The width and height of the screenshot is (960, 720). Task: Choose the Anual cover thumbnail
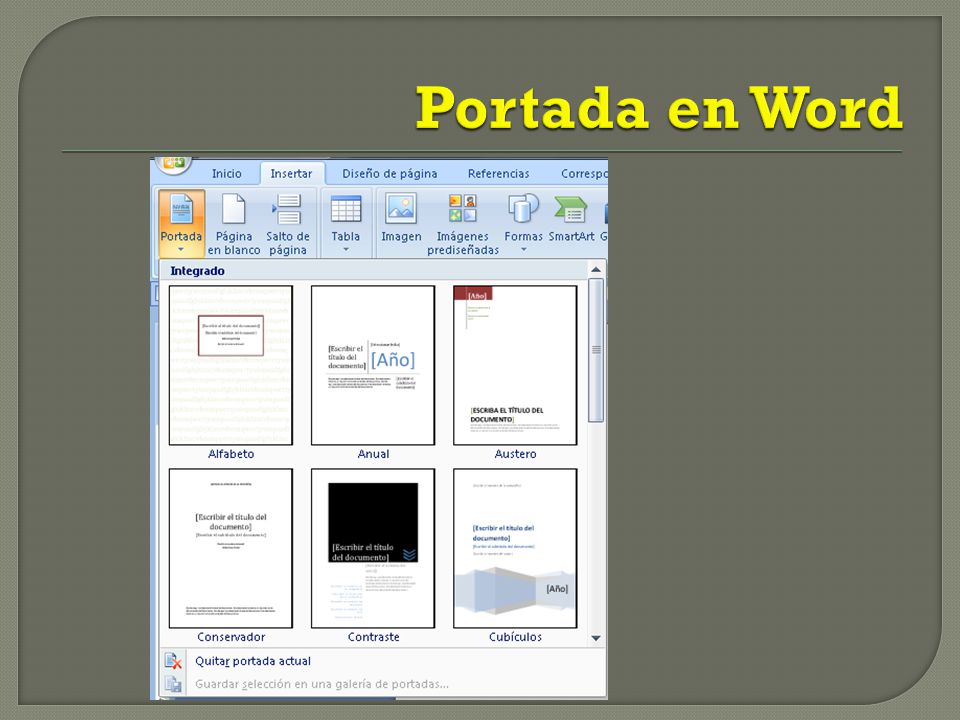click(x=373, y=366)
